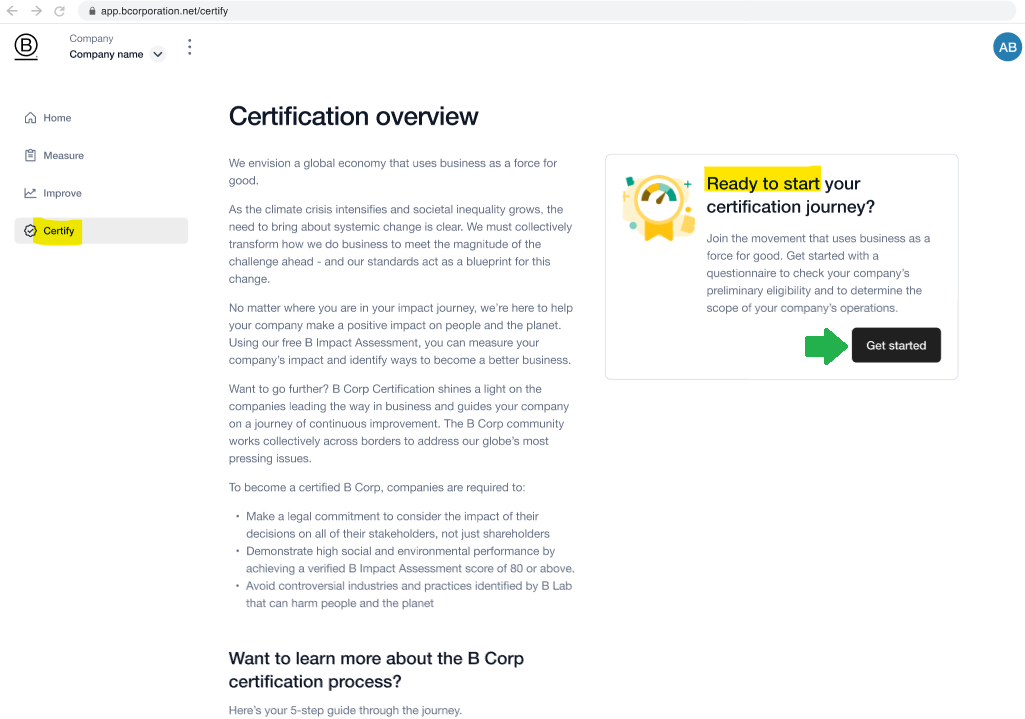The image size is (1025, 719).
Task: Click the Improve chart icon in sidebar
Action: [x=30, y=193]
